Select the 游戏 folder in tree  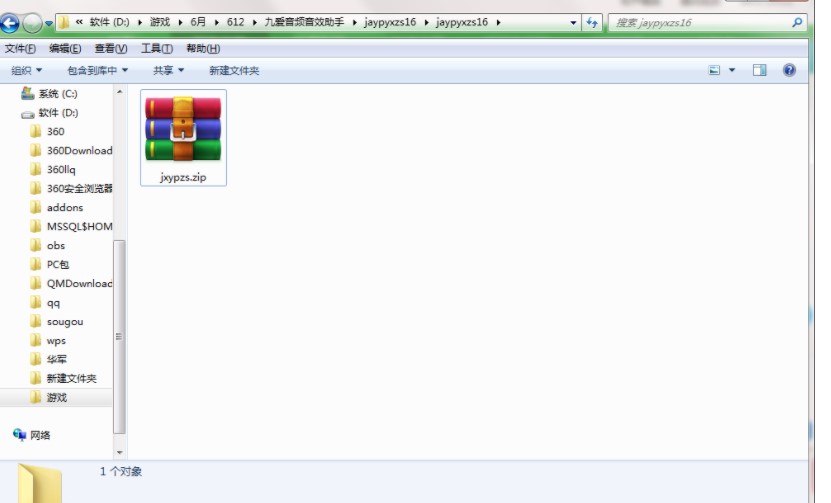48,398
